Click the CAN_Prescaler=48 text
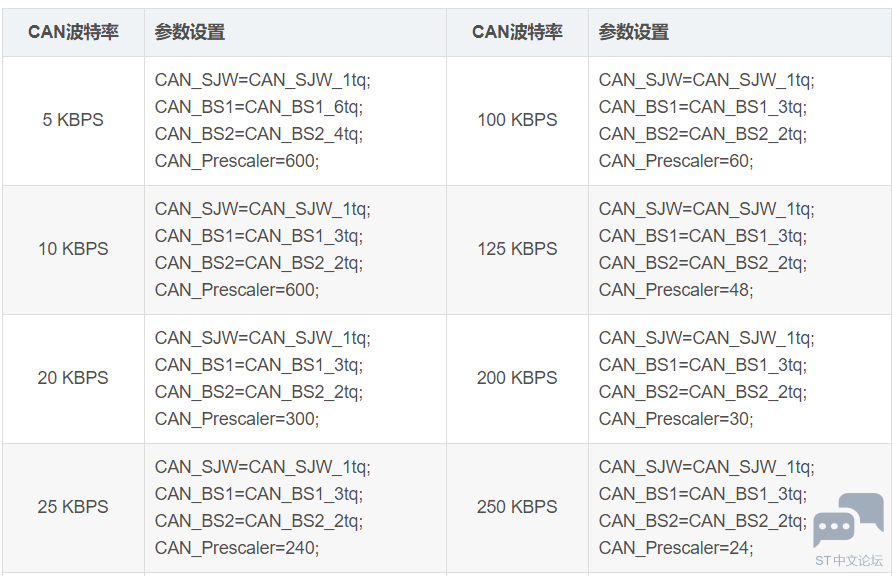This screenshot has height=576, width=892. click(x=676, y=291)
